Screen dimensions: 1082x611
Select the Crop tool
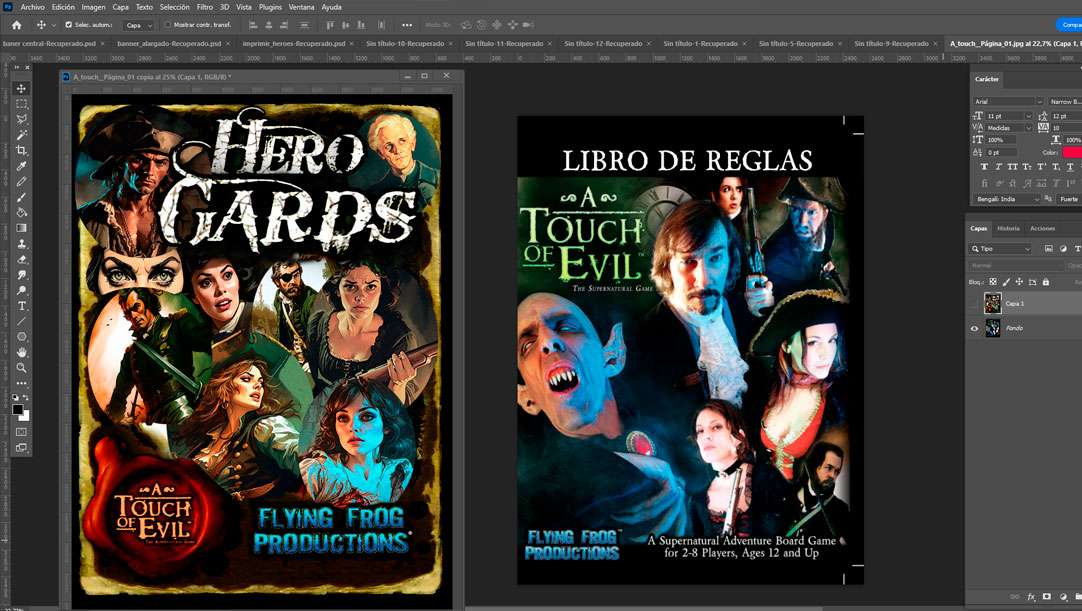[21, 150]
